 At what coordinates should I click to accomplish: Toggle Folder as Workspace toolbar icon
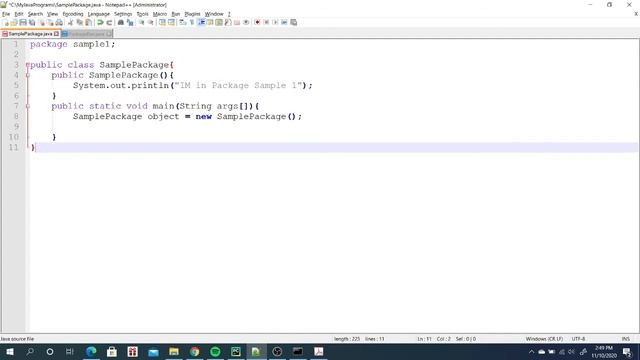(x=237, y=22)
